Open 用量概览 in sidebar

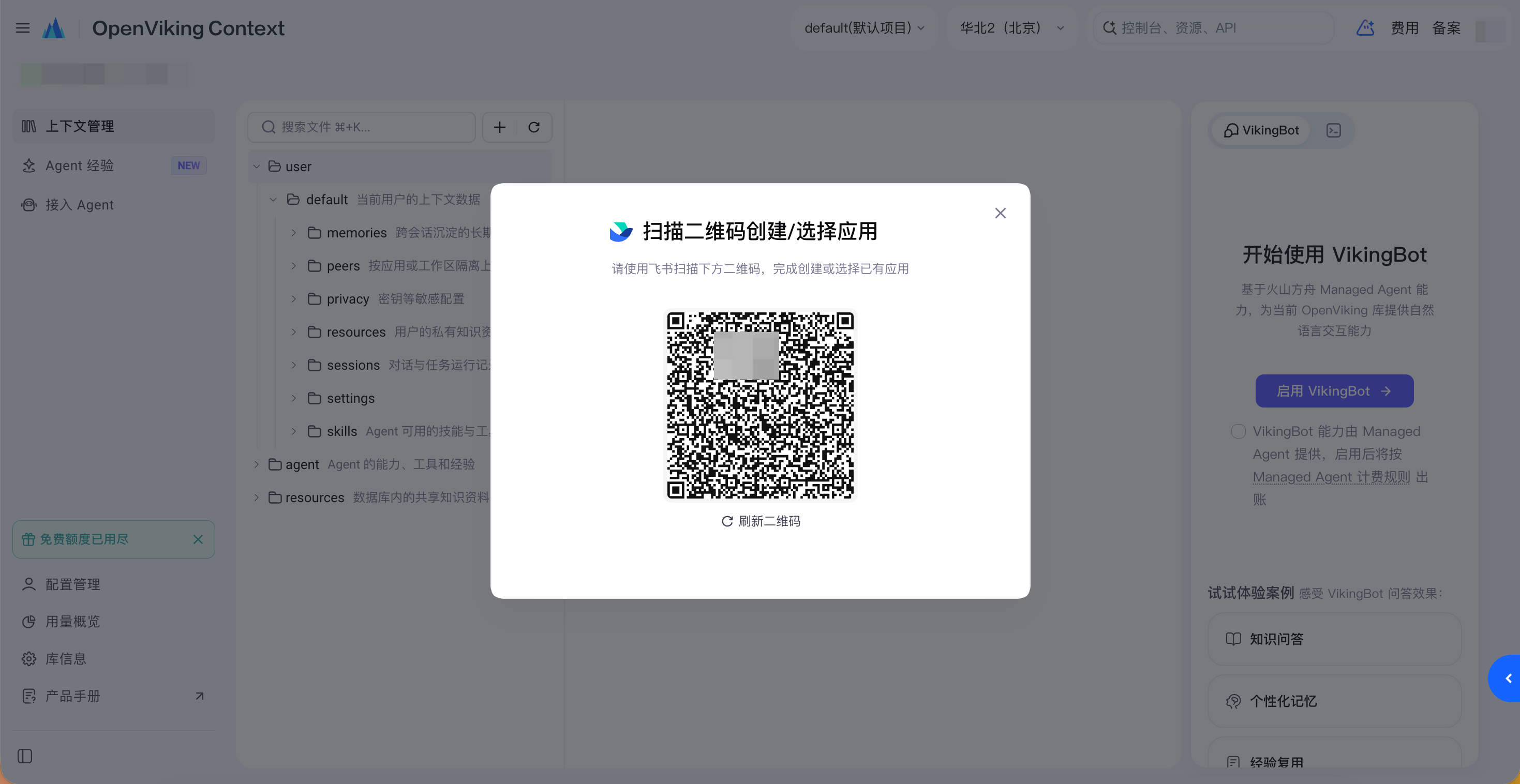tap(114, 621)
